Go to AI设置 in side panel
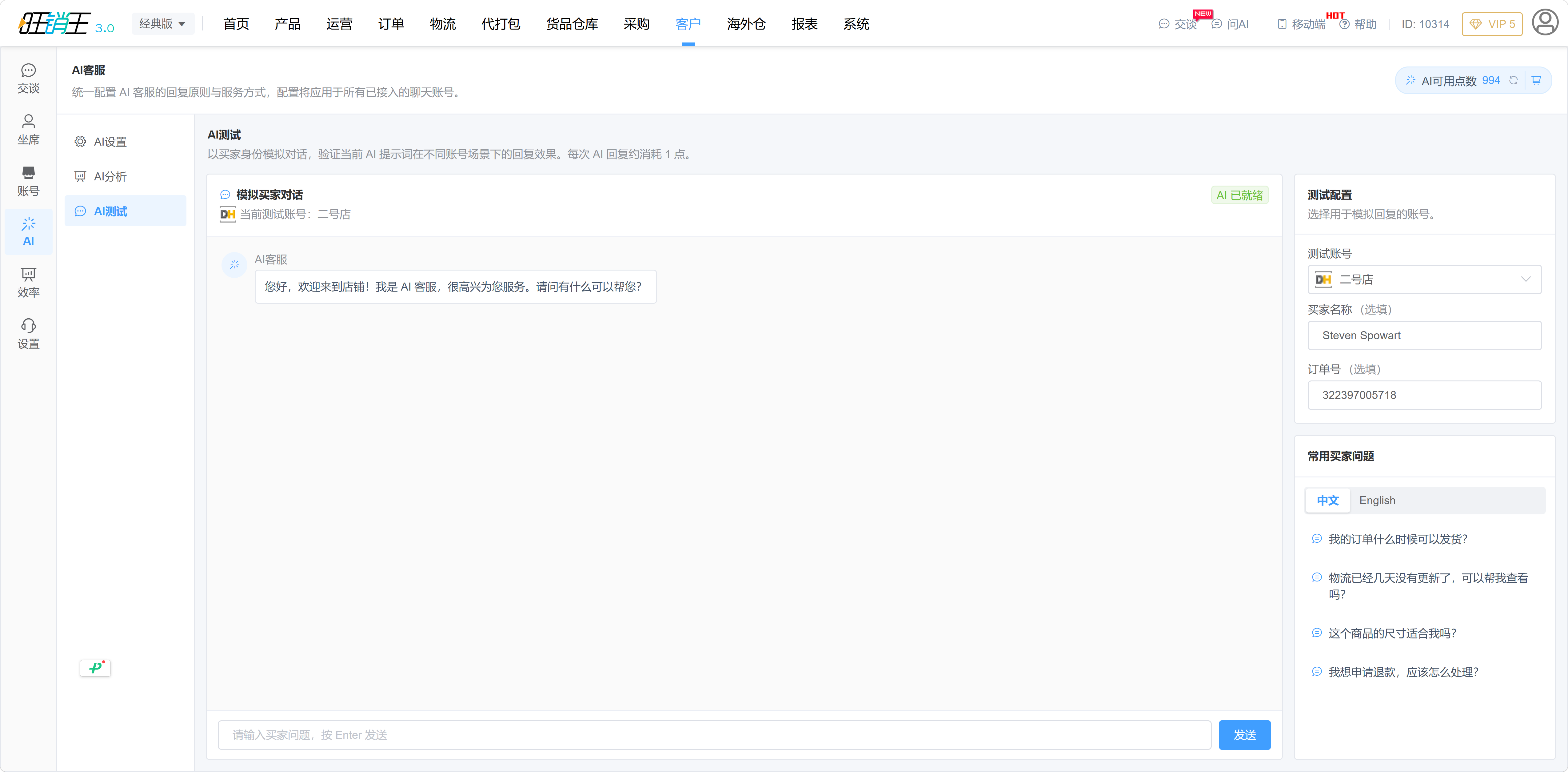Image resolution: width=1568 pixels, height=772 pixels. click(x=126, y=141)
